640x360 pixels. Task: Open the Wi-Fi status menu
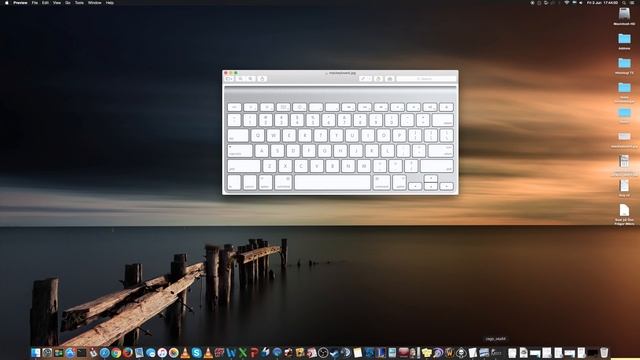(x=567, y=2)
